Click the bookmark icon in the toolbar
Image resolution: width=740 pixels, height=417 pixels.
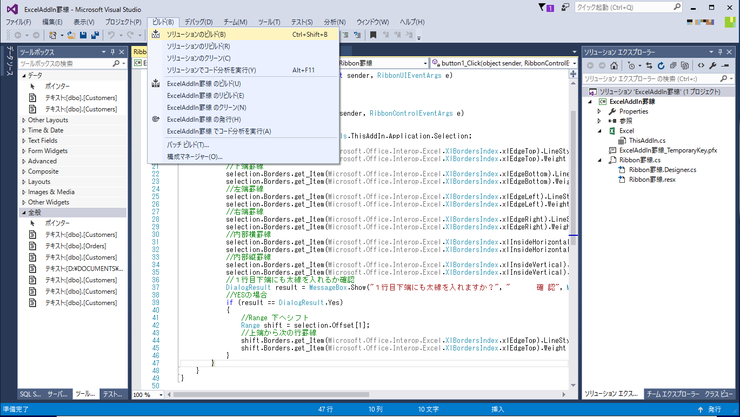point(373,35)
